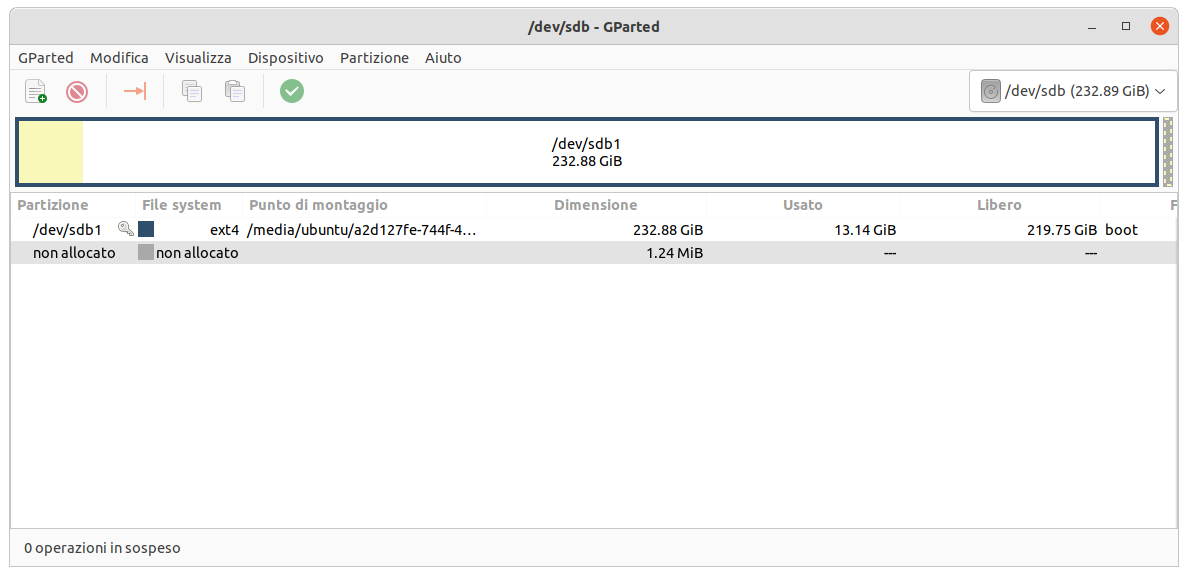Open the Modifica menu
Screen dimensions: 1188x576
(x=119, y=58)
